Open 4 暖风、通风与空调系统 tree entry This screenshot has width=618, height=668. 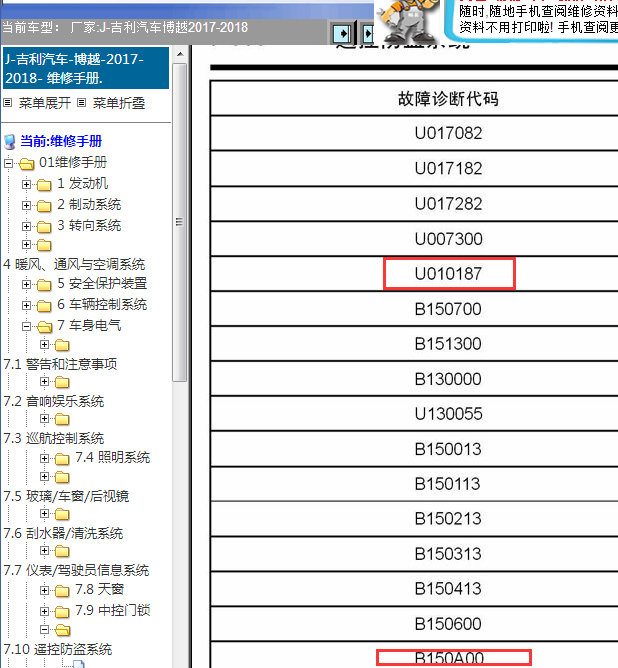coord(74,264)
